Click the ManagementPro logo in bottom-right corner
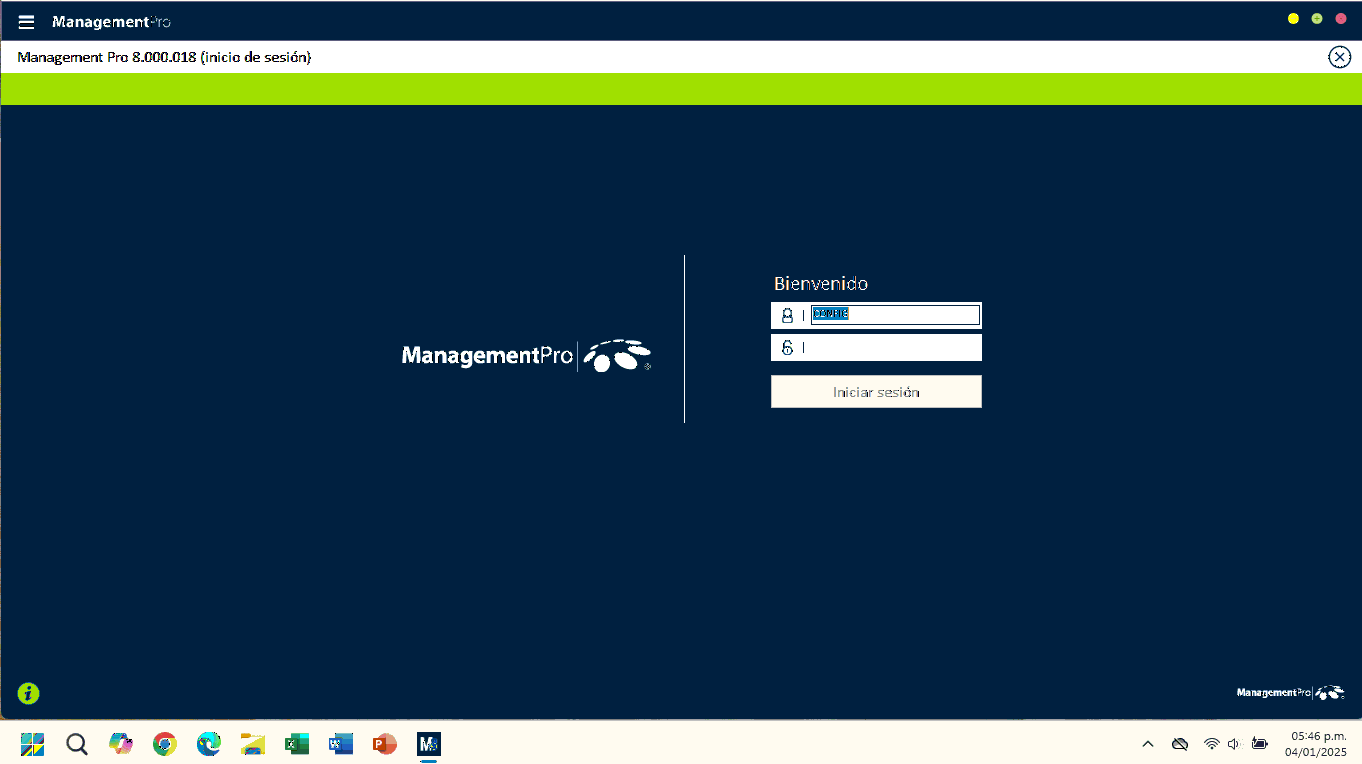 coord(1290,692)
